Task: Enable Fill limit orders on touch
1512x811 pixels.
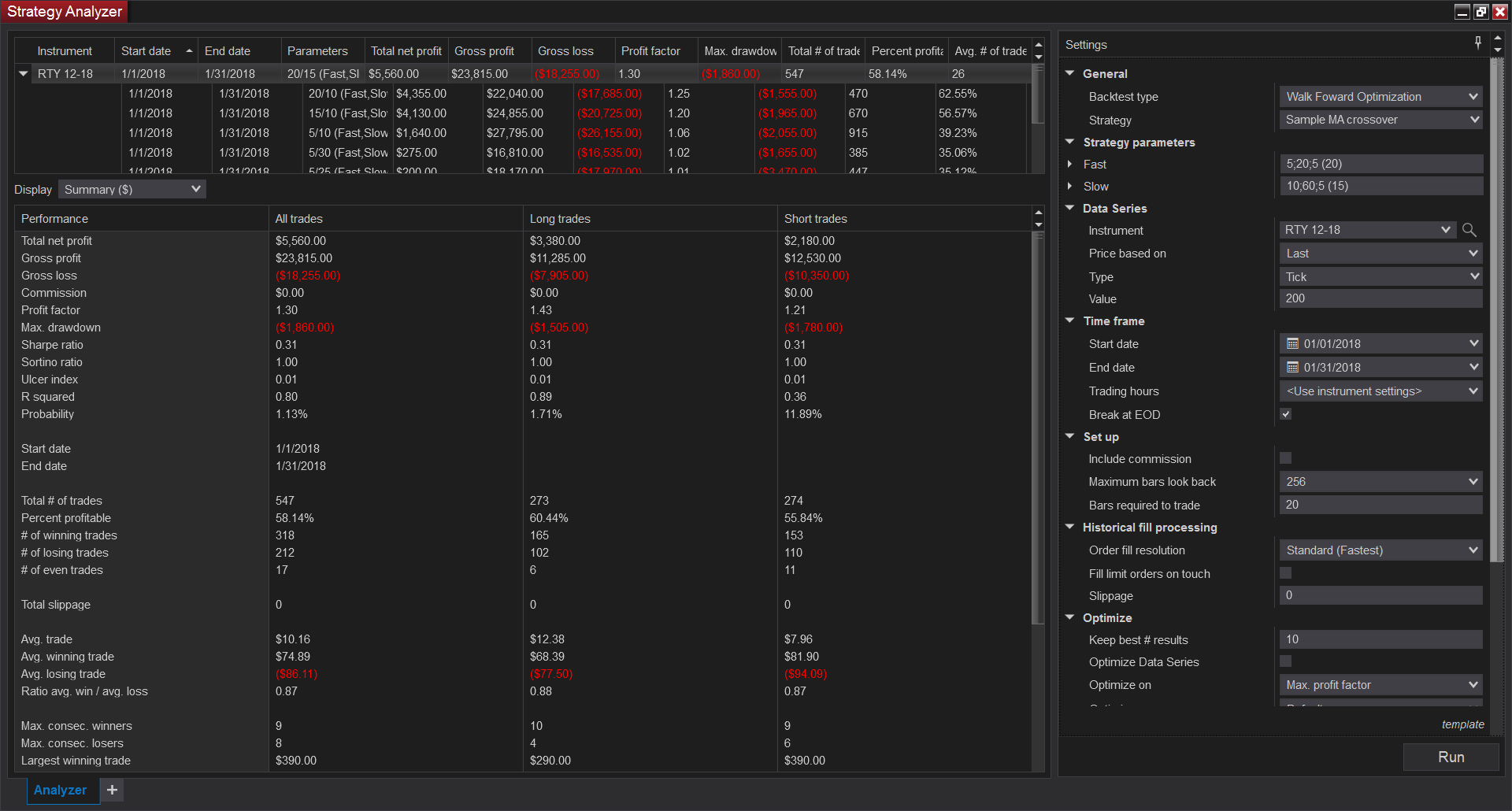Action: (1285, 573)
